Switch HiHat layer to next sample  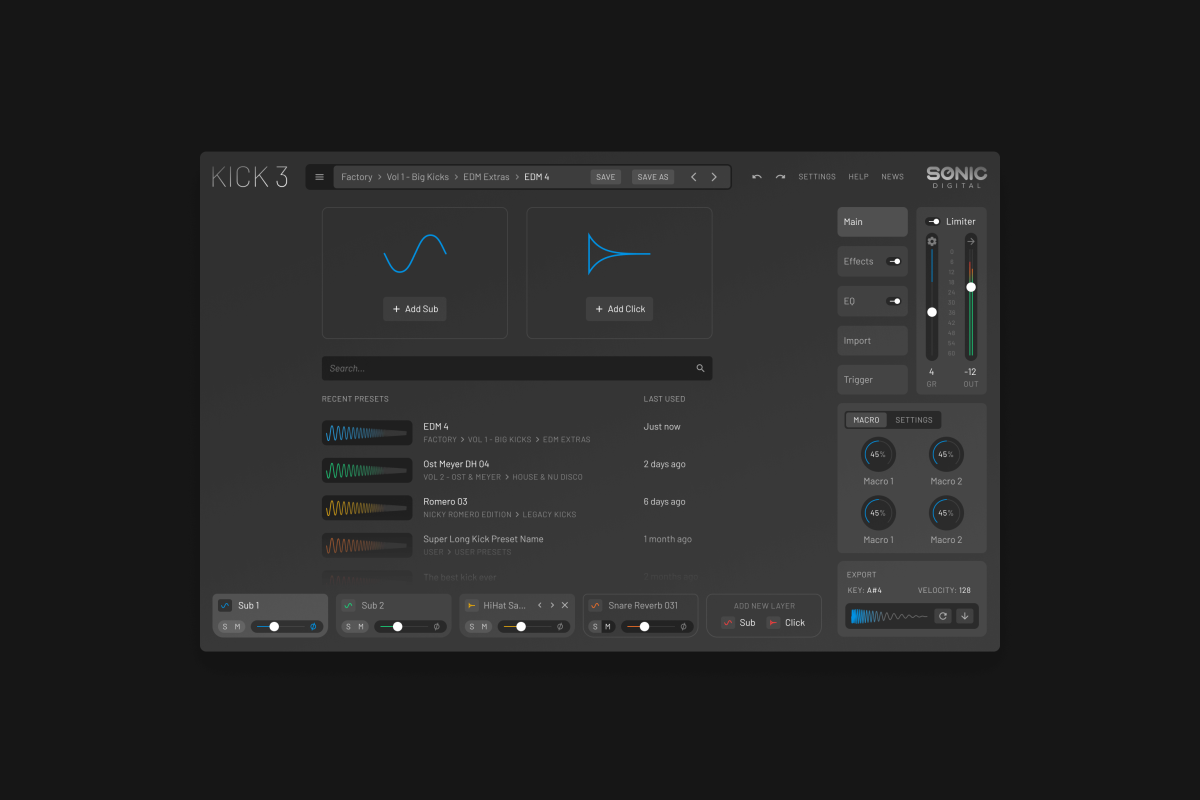(552, 605)
